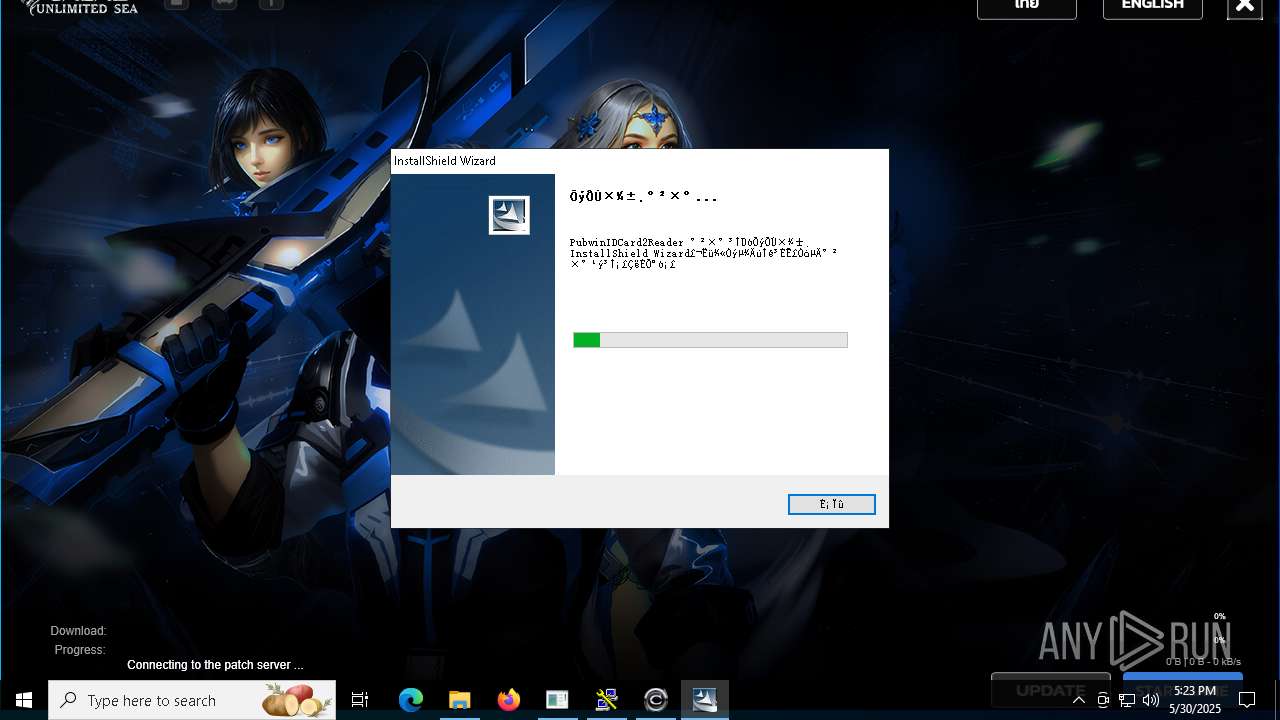Open File Explorer from taskbar

[459, 700]
